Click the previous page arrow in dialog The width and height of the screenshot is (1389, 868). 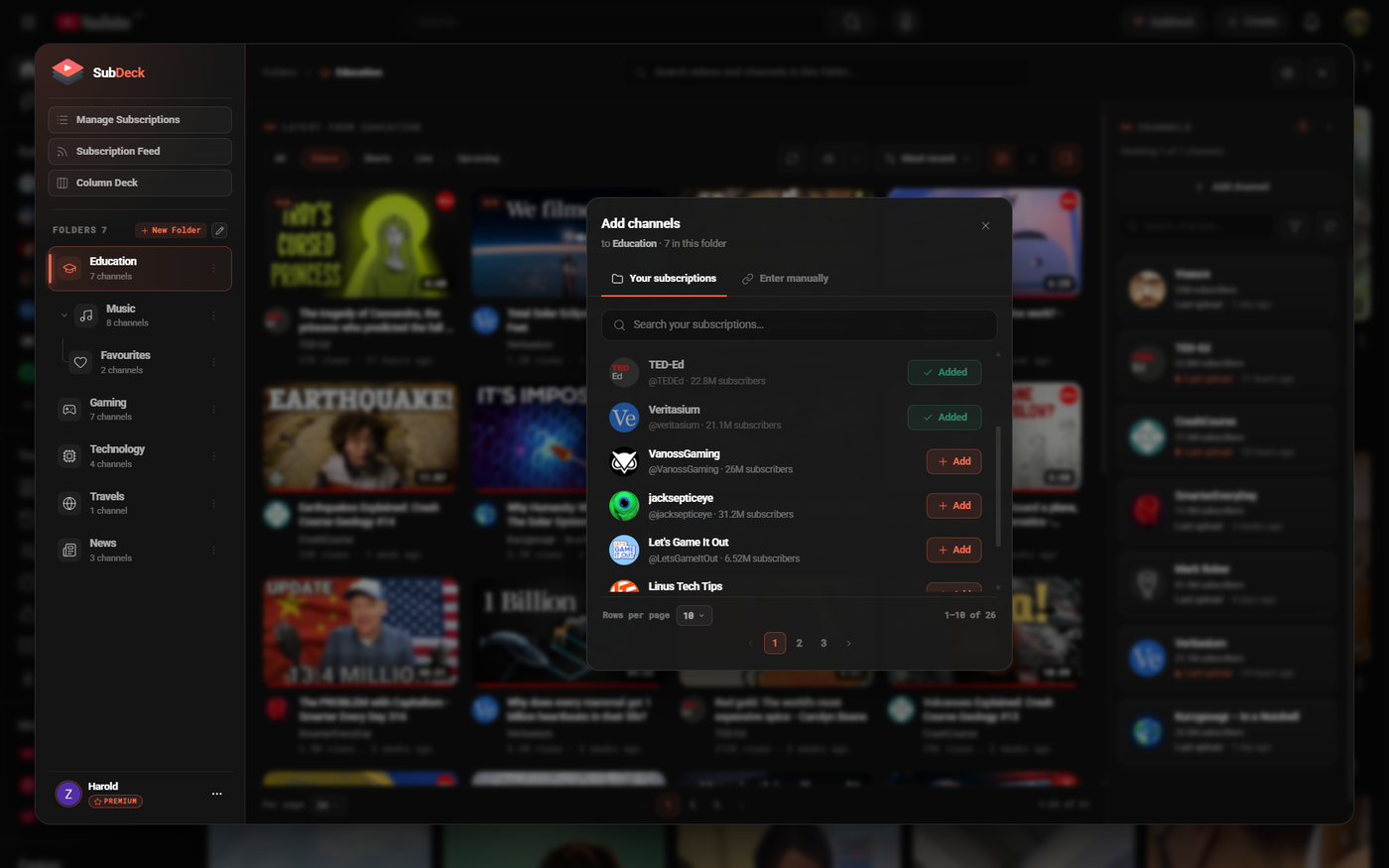(x=751, y=643)
